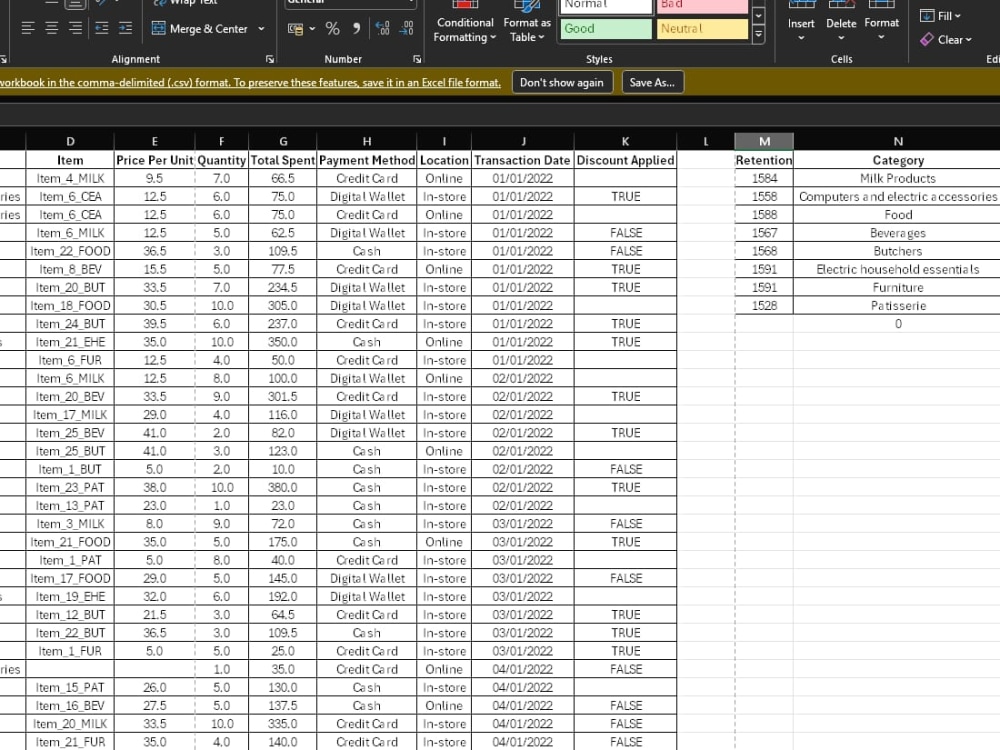Align text left in ribbon
The height and width of the screenshot is (750, 1000).
click(27, 28)
